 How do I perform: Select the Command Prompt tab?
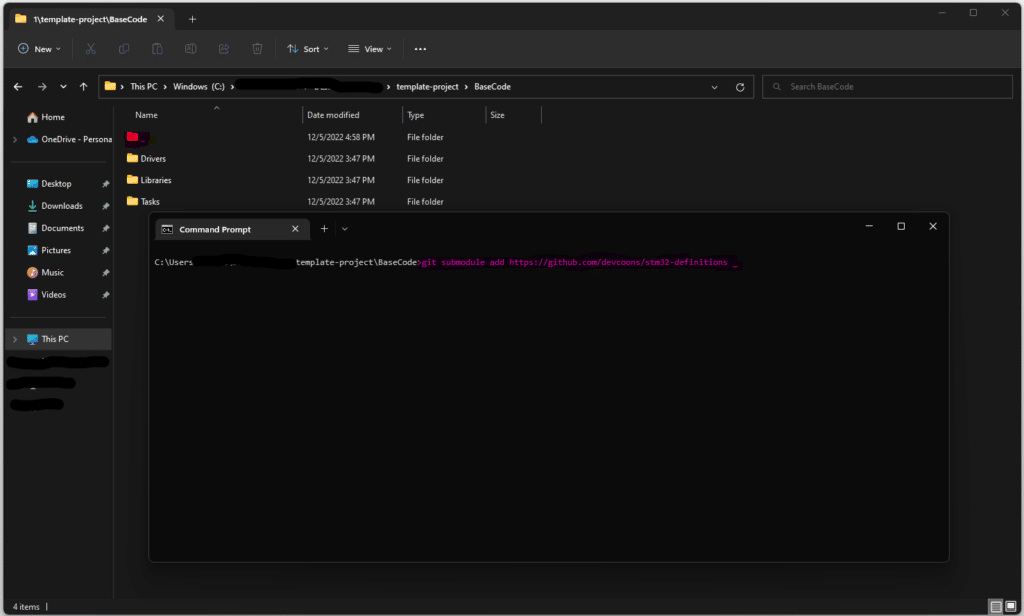(x=231, y=229)
